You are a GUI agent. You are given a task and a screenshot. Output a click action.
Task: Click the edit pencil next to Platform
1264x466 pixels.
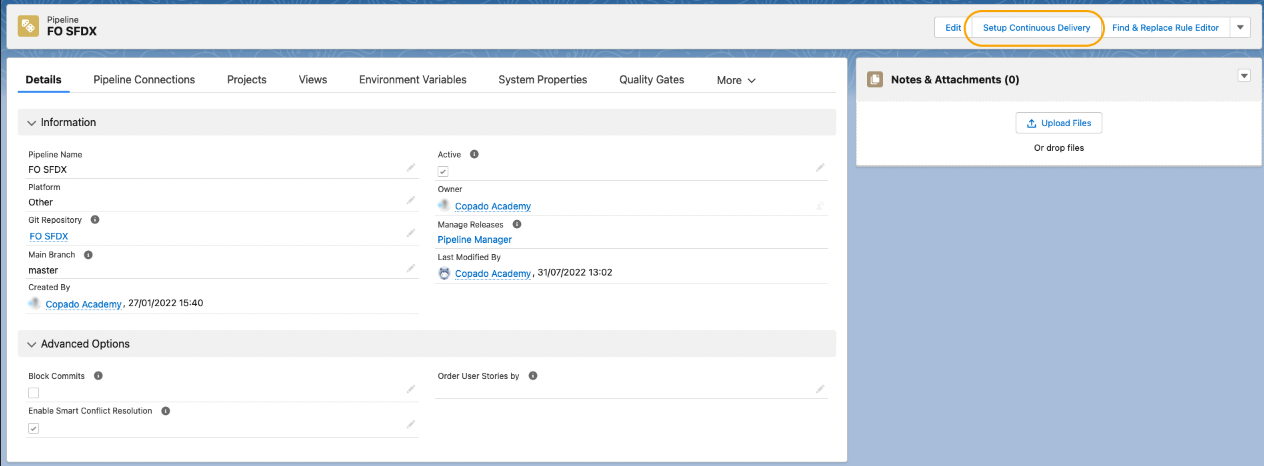(x=410, y=200)
